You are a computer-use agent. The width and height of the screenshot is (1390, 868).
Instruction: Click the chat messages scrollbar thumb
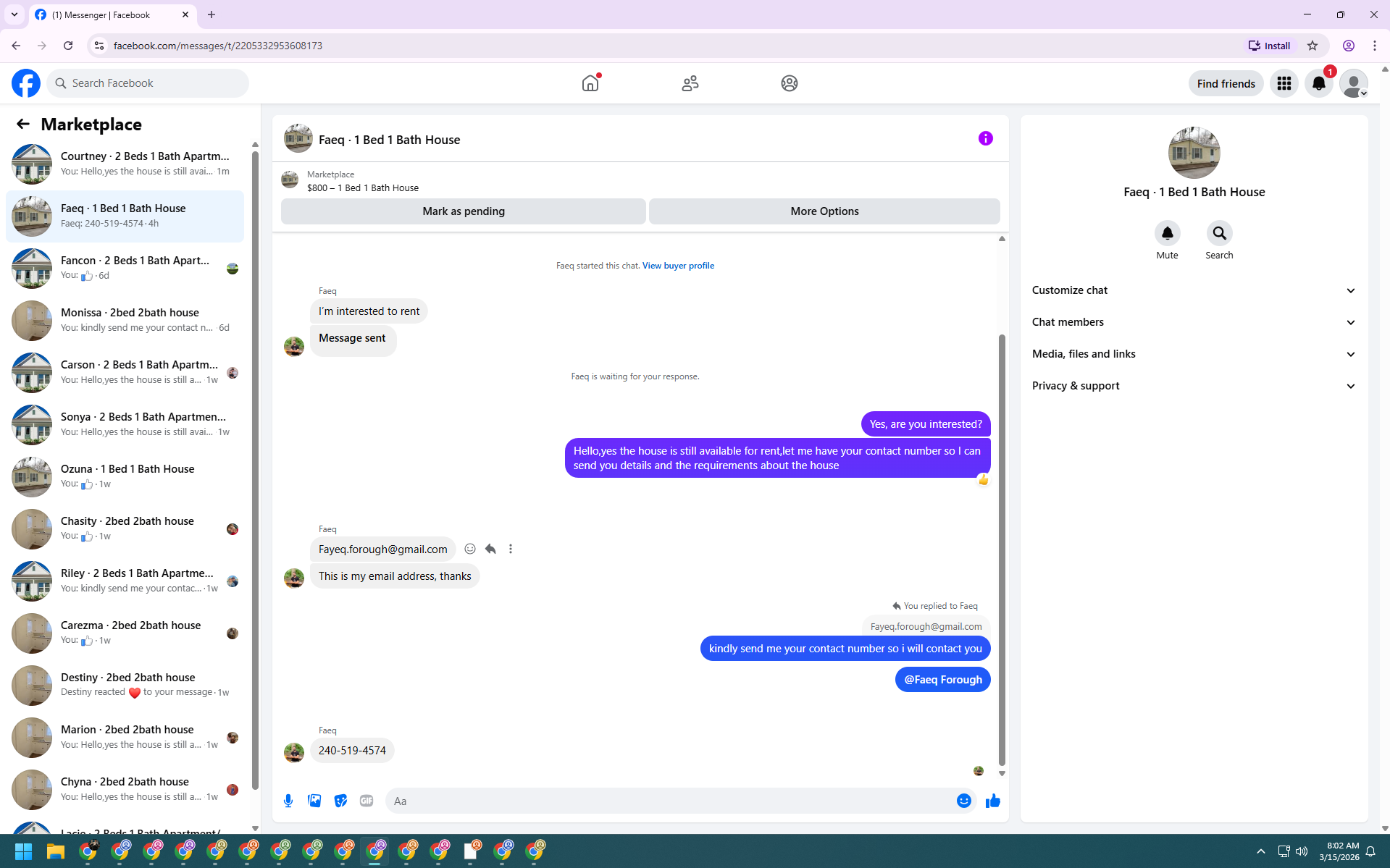click(1002, 549)
